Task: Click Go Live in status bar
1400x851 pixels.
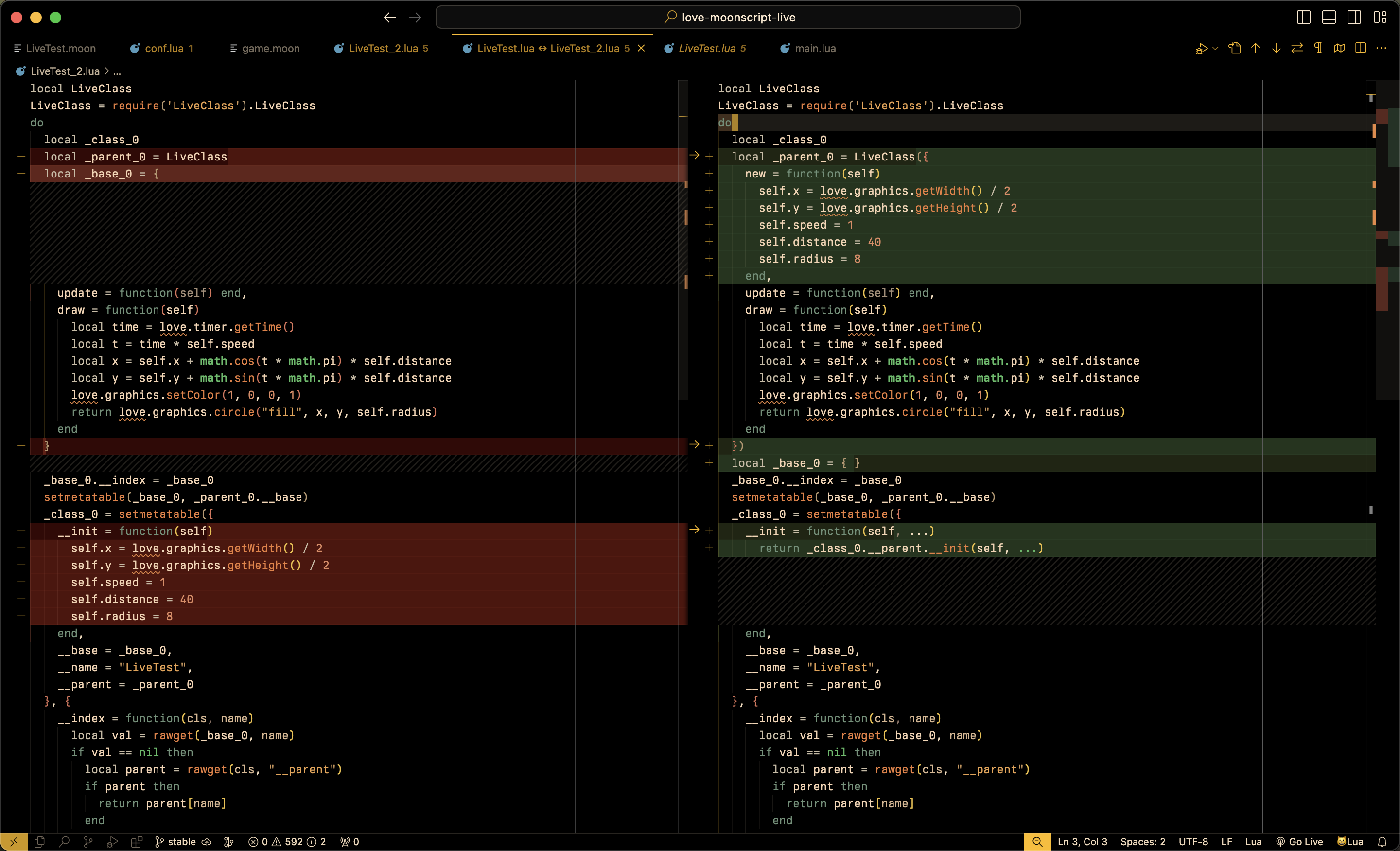Action: (x=1299, y=842)
